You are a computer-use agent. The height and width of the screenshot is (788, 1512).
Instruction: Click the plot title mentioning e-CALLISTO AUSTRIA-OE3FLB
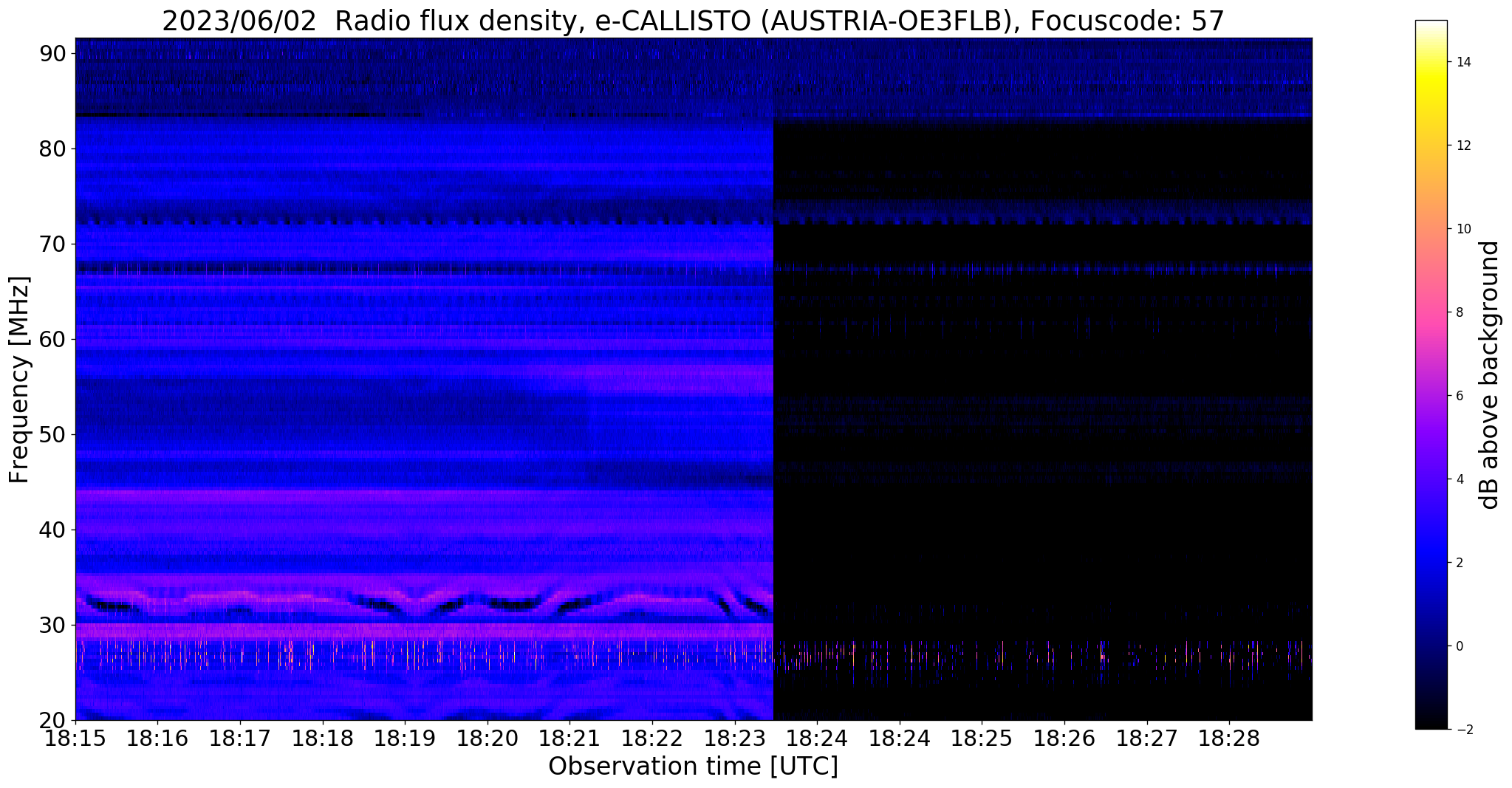click(693, 21)
